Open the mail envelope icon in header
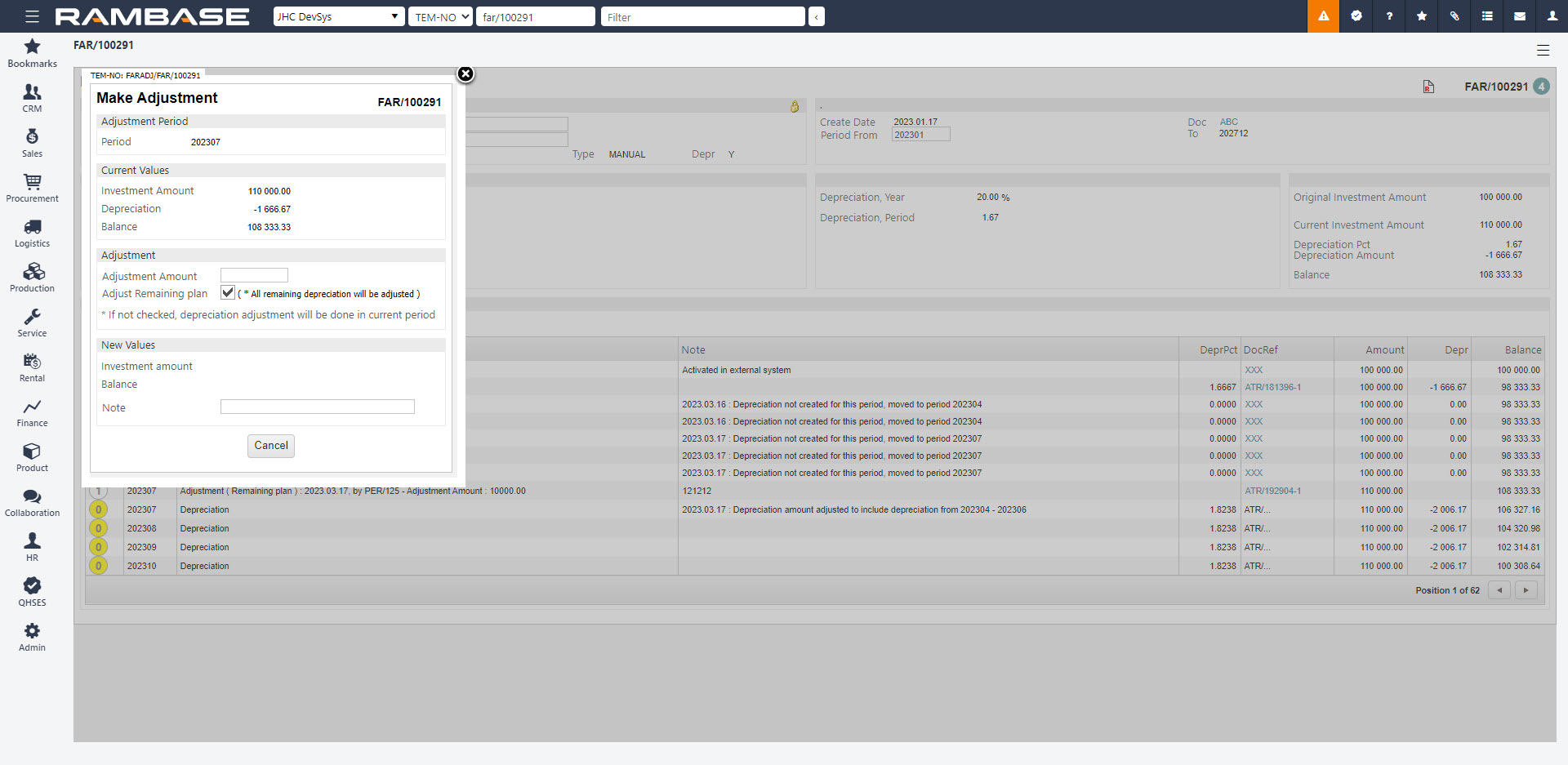 (x=1520, y=16)
